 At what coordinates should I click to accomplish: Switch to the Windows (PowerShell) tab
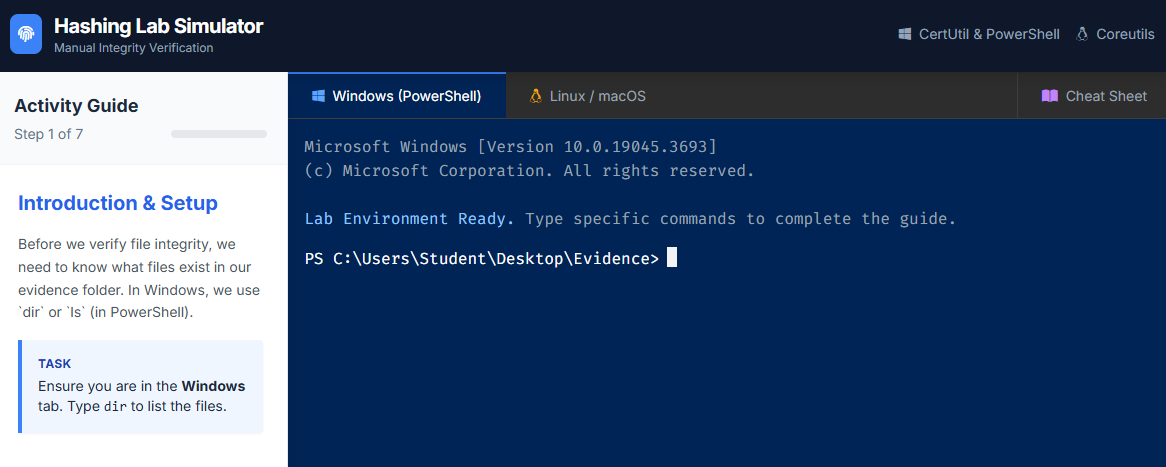point(397,96)
